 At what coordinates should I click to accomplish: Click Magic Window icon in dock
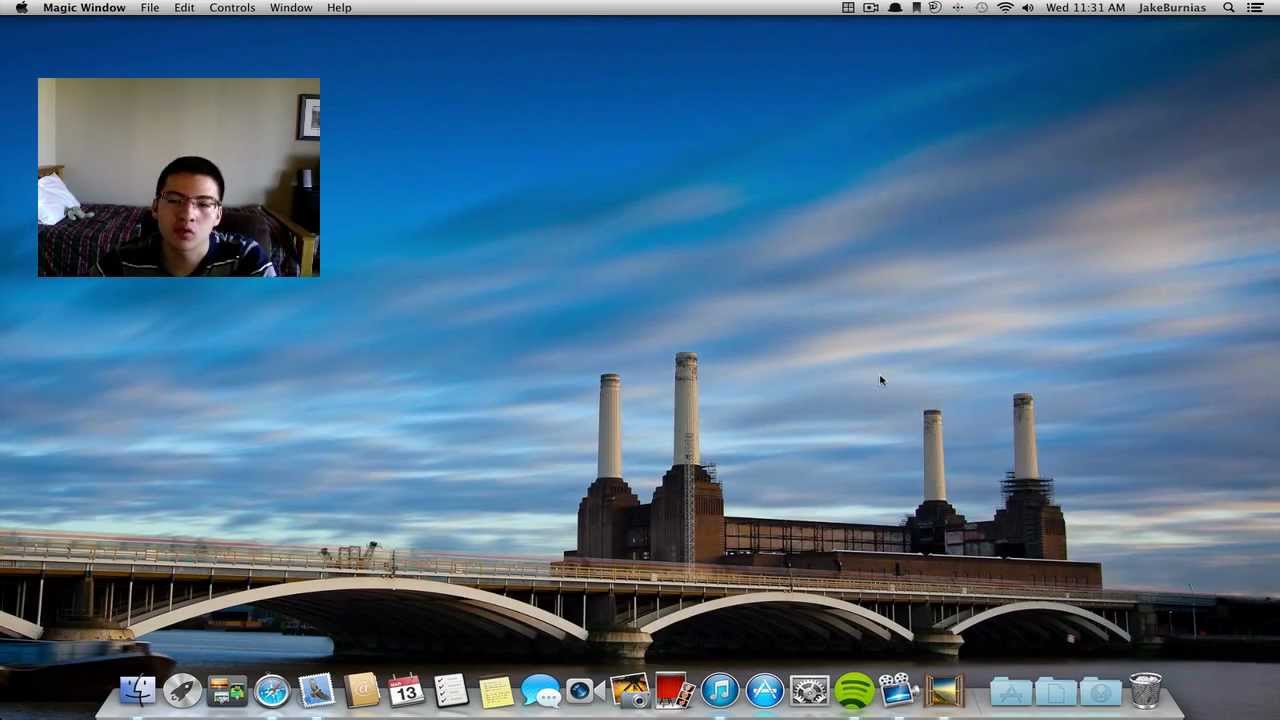944,690
